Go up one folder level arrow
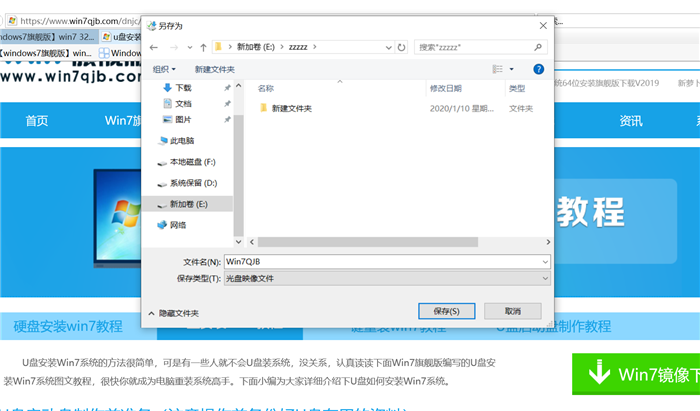The image size is (700, 411). pyautogui.click(x=204, y=47)
